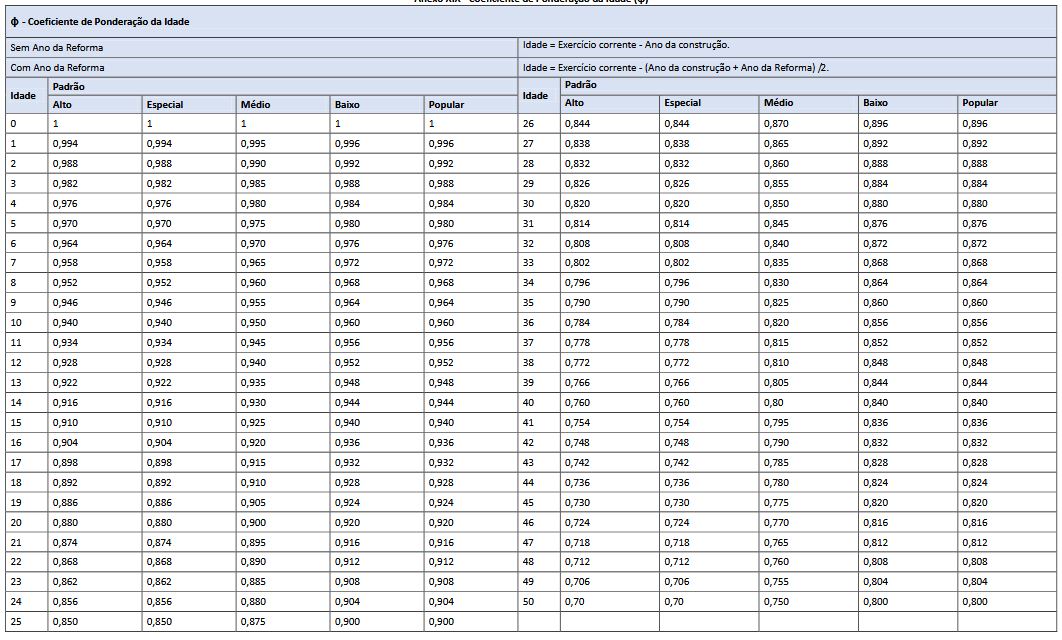
Task: Select the 'Alto' column header in left table
Action: [63, 104]
